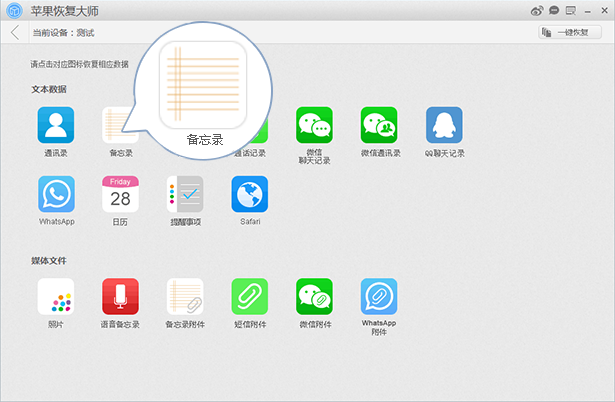Screen dimensions: 615x402
Task: Open the chat bubble feedback icon
Action: click(x=554, y=10)
